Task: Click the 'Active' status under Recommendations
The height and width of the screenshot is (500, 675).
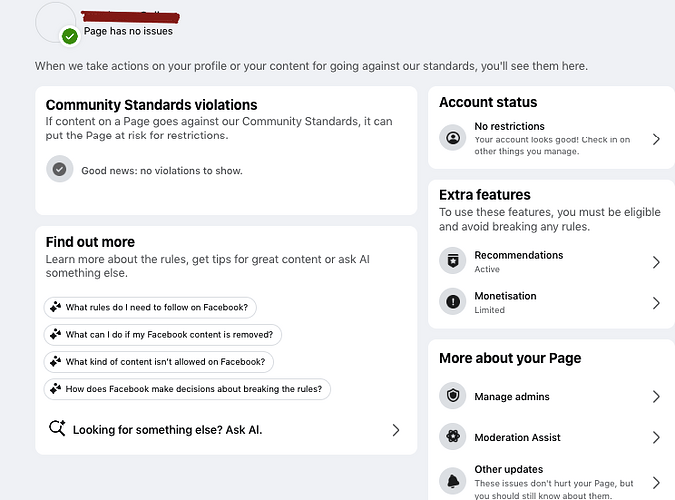Action: (487, 269)
